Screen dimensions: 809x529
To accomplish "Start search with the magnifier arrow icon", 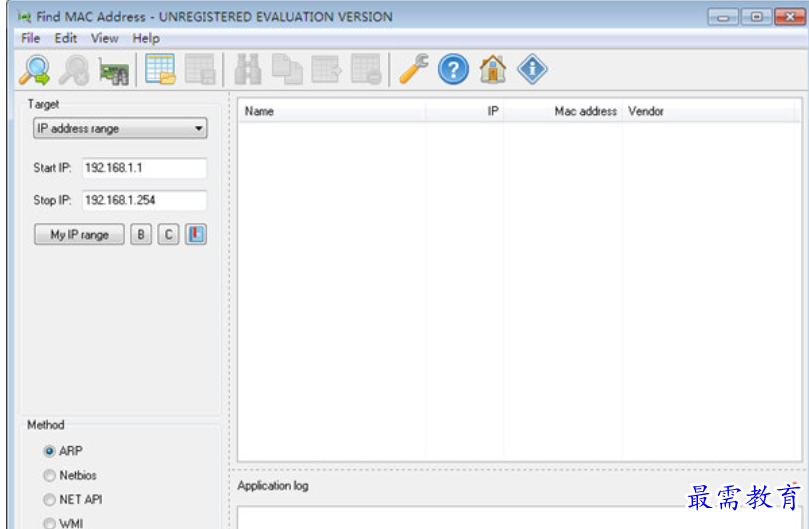I will point(35,70).
